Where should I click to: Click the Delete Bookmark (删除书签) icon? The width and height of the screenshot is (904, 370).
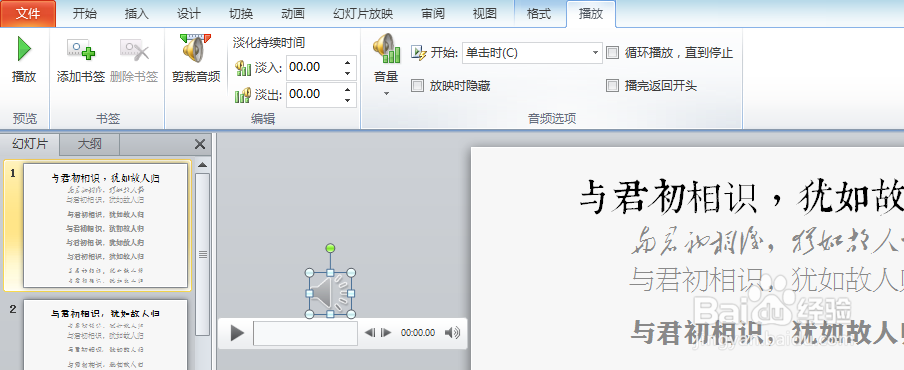(x=134, y=50)
